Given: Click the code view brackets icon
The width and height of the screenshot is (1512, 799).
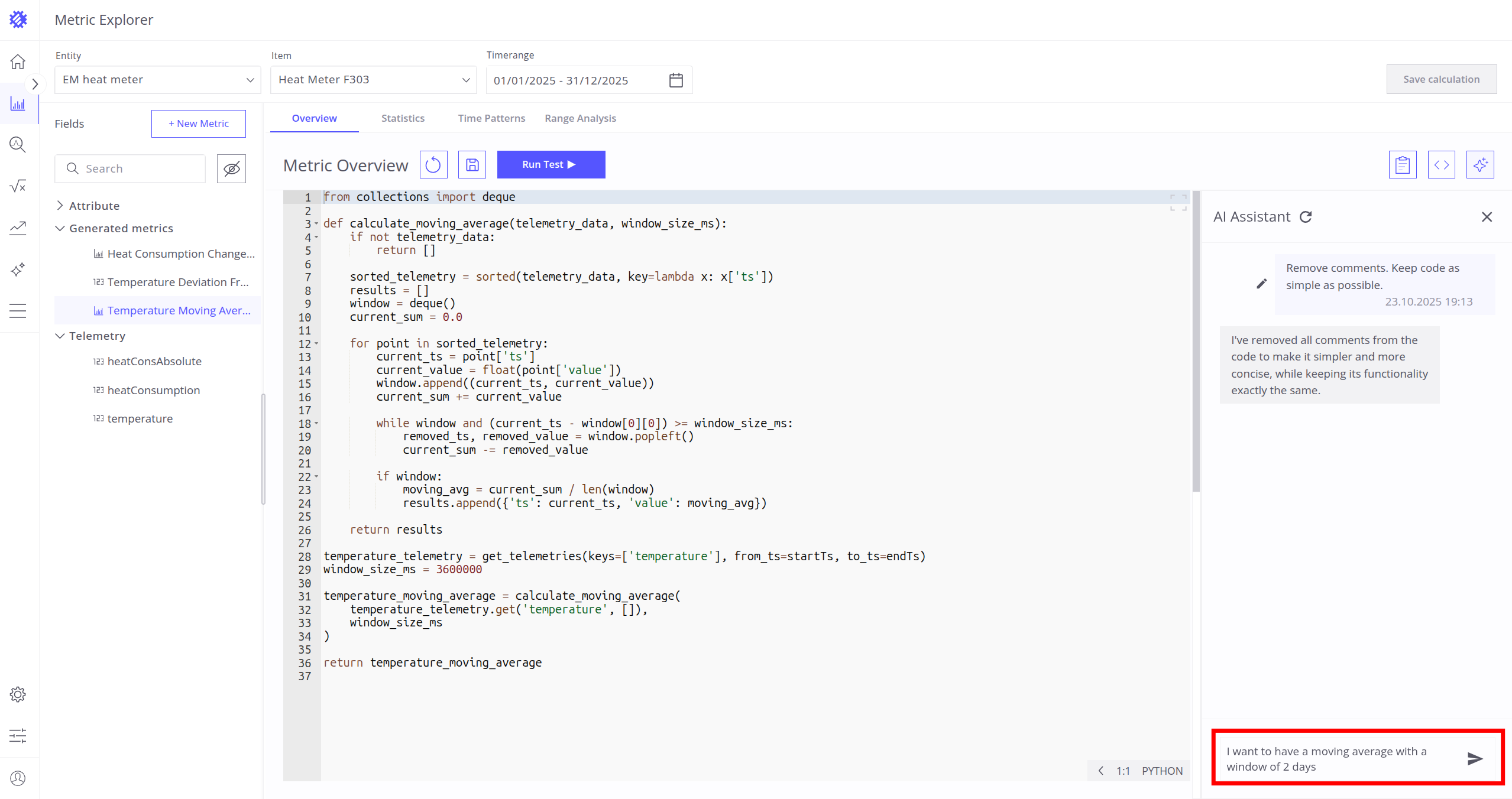Looking at the screenshot, I should (1441, 165).
